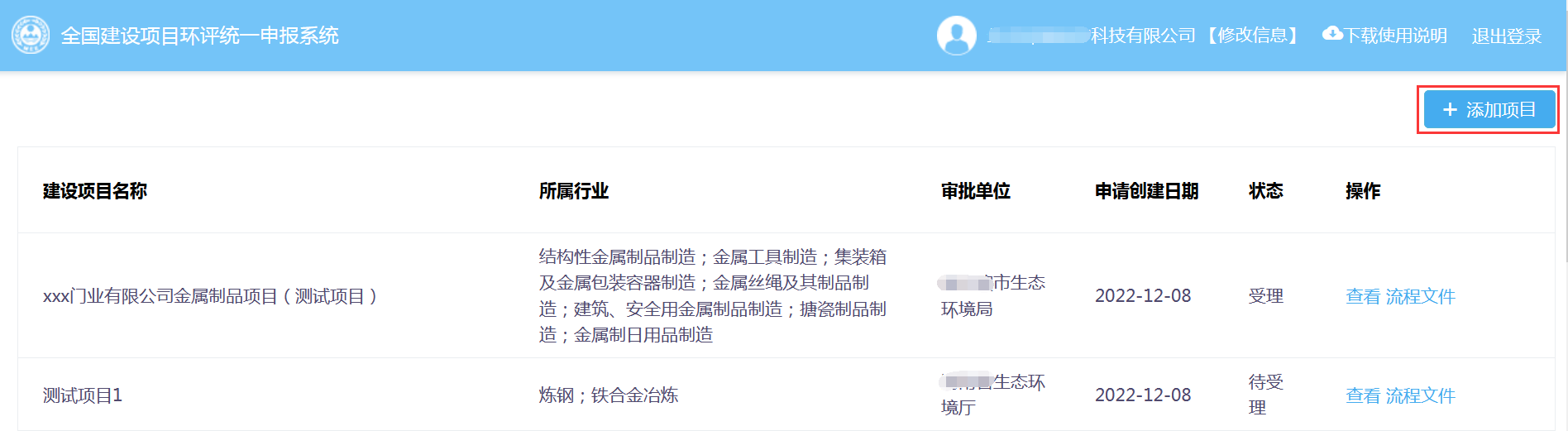
Task: Click the 状态 column header
Action: (x=1265, y=191)
